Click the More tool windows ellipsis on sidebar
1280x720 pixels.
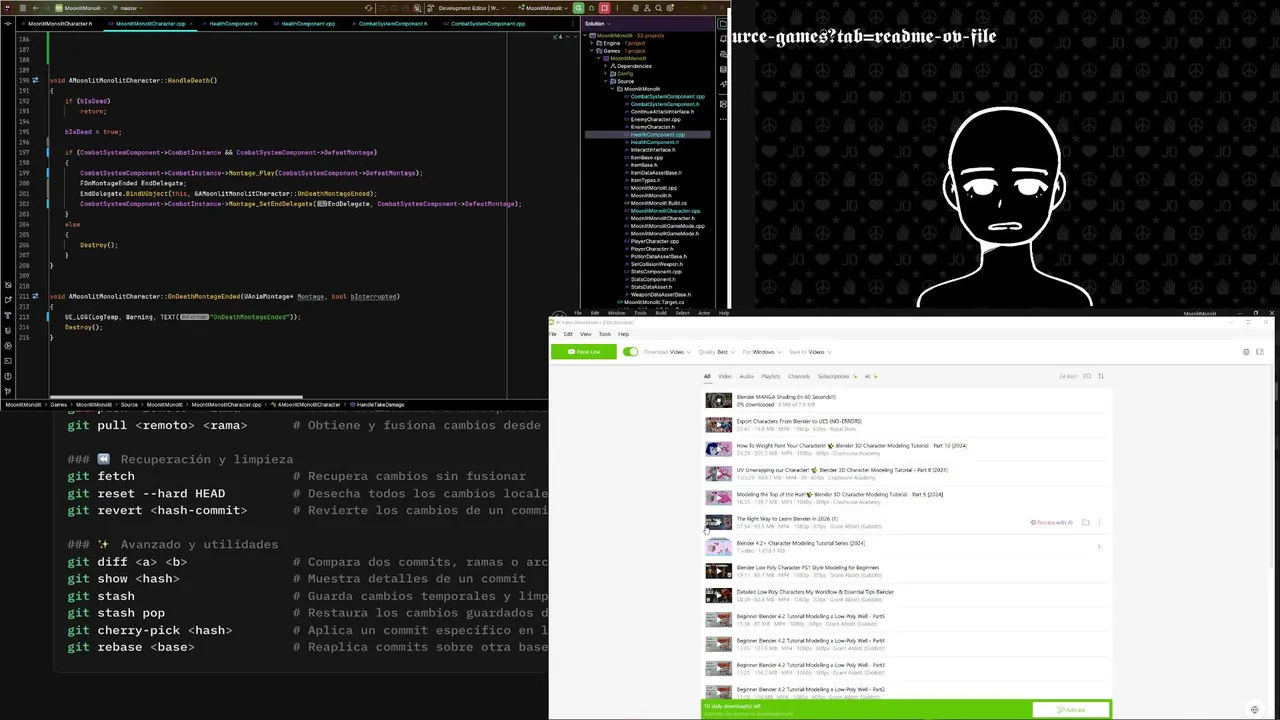(x=723, y=119)
